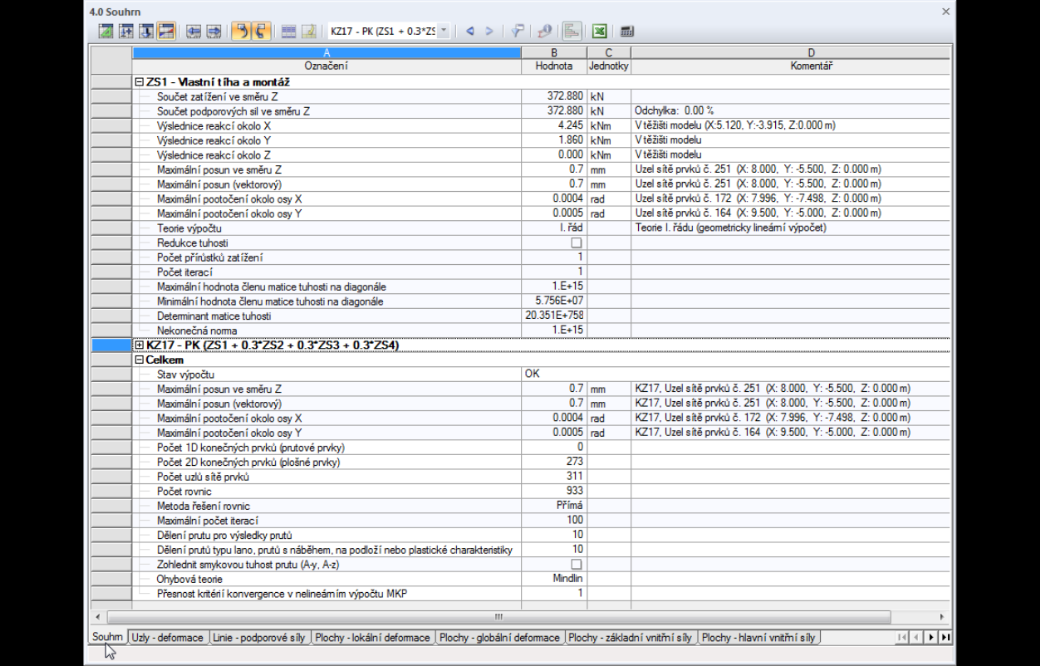Click the tab scroll previous arrow button
The image size is (1040, 666).
tap(917, 637)
